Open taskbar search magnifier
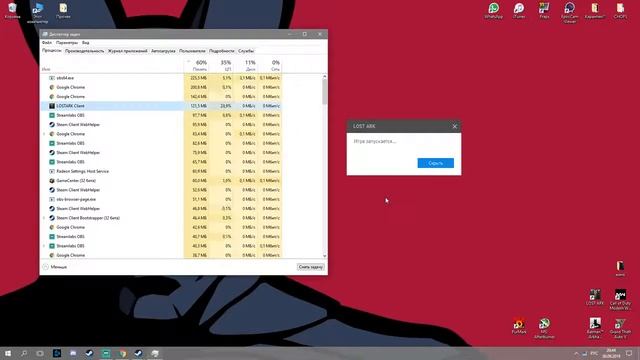This screenshot has height=360, width=640. [24, 353]
